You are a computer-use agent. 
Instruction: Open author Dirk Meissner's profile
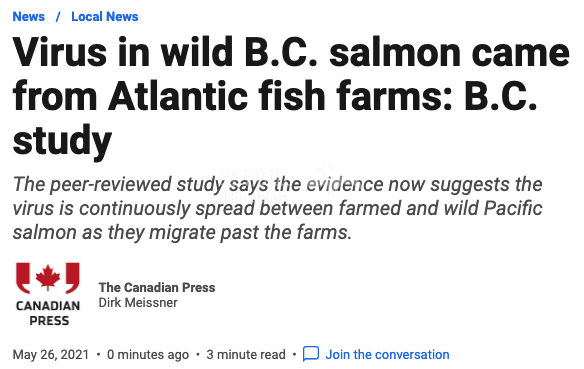tap(138, 303)
